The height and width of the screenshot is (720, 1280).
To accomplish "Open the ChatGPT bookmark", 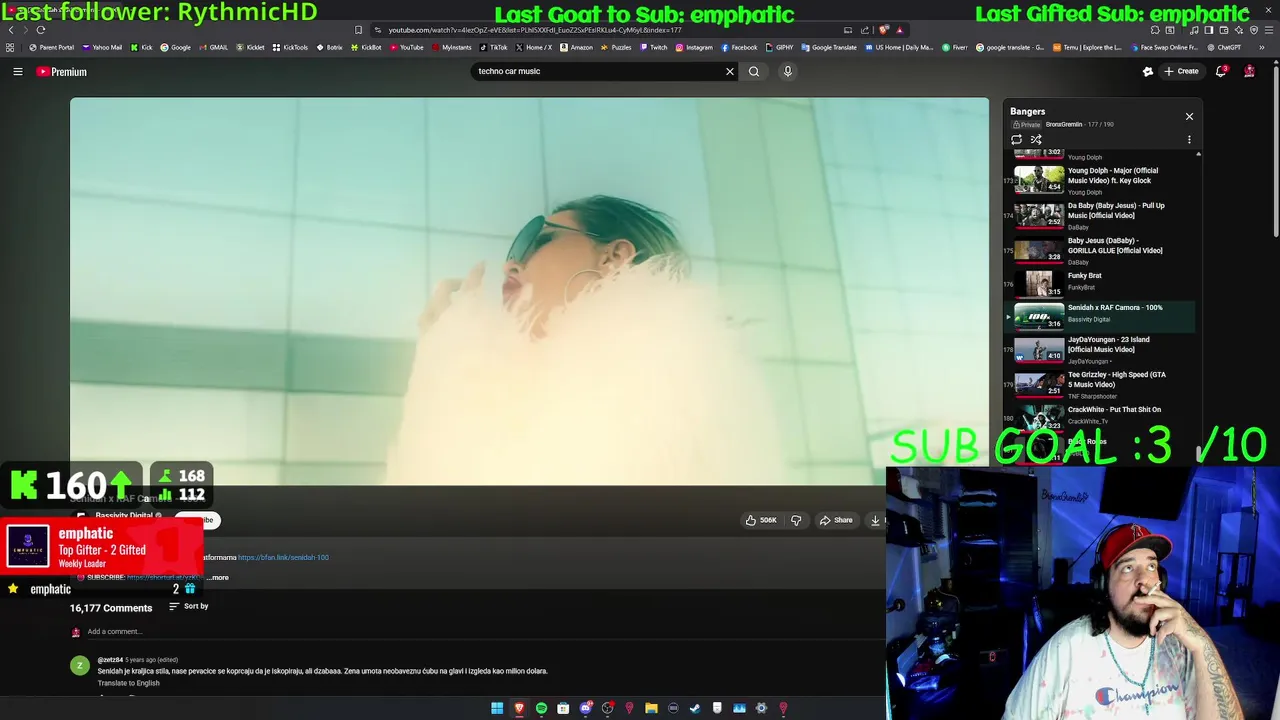I will coord(1223,47).
